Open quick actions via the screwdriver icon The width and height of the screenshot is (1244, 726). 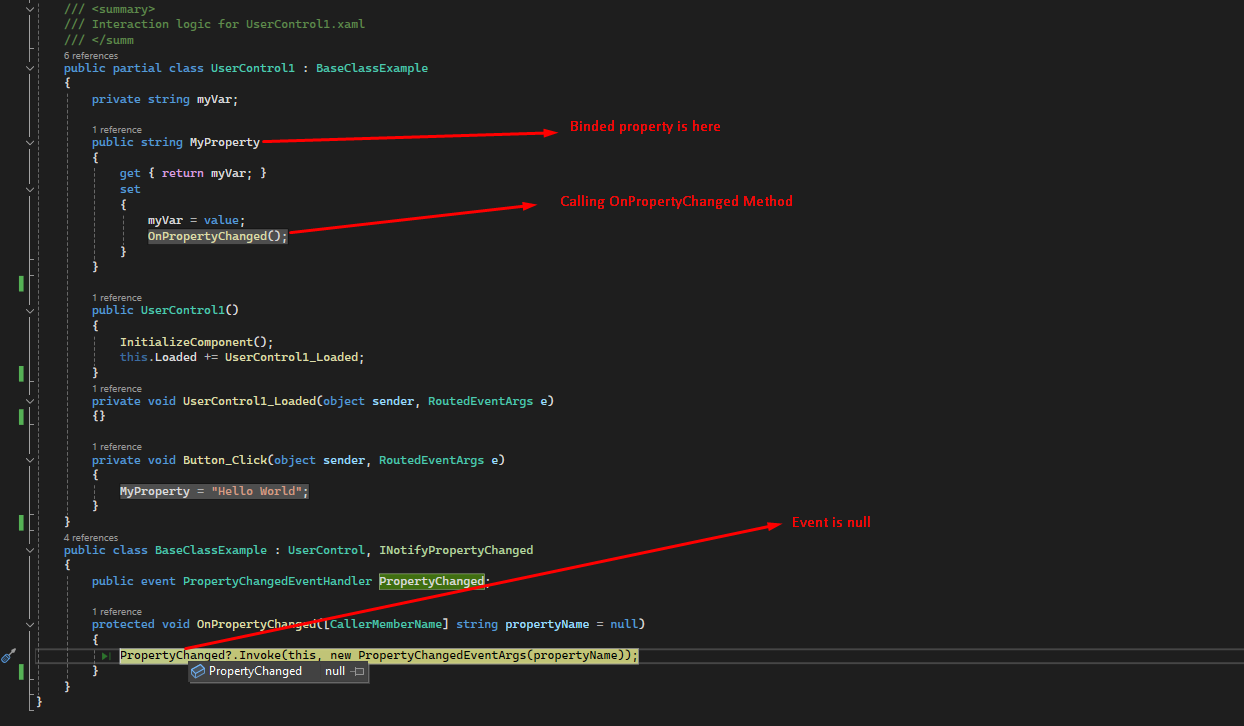pos(8,656)
